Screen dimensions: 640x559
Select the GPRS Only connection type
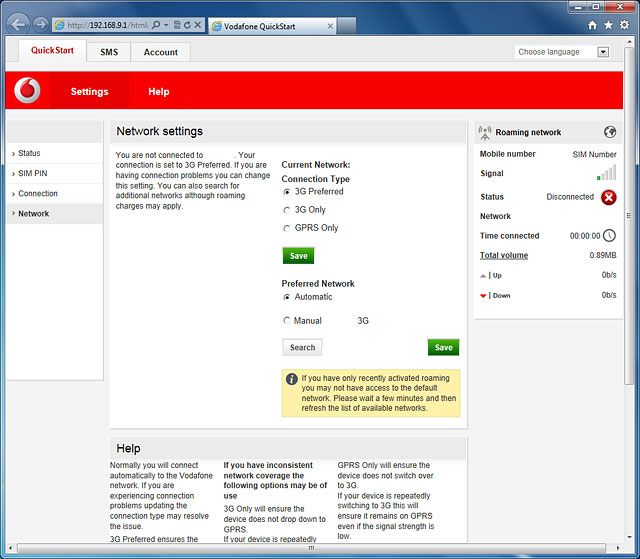[287, 228]
